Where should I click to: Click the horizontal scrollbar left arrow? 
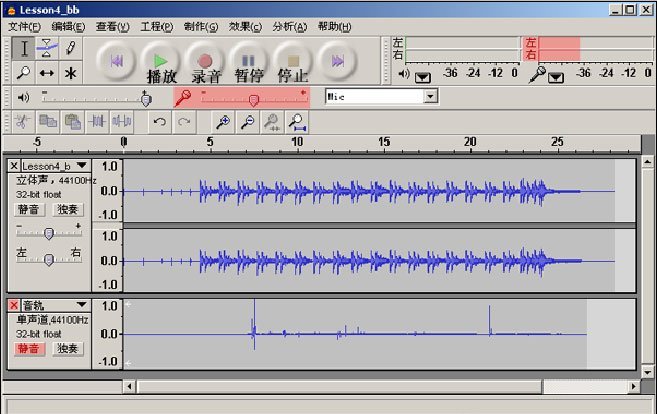click(129, 386)
